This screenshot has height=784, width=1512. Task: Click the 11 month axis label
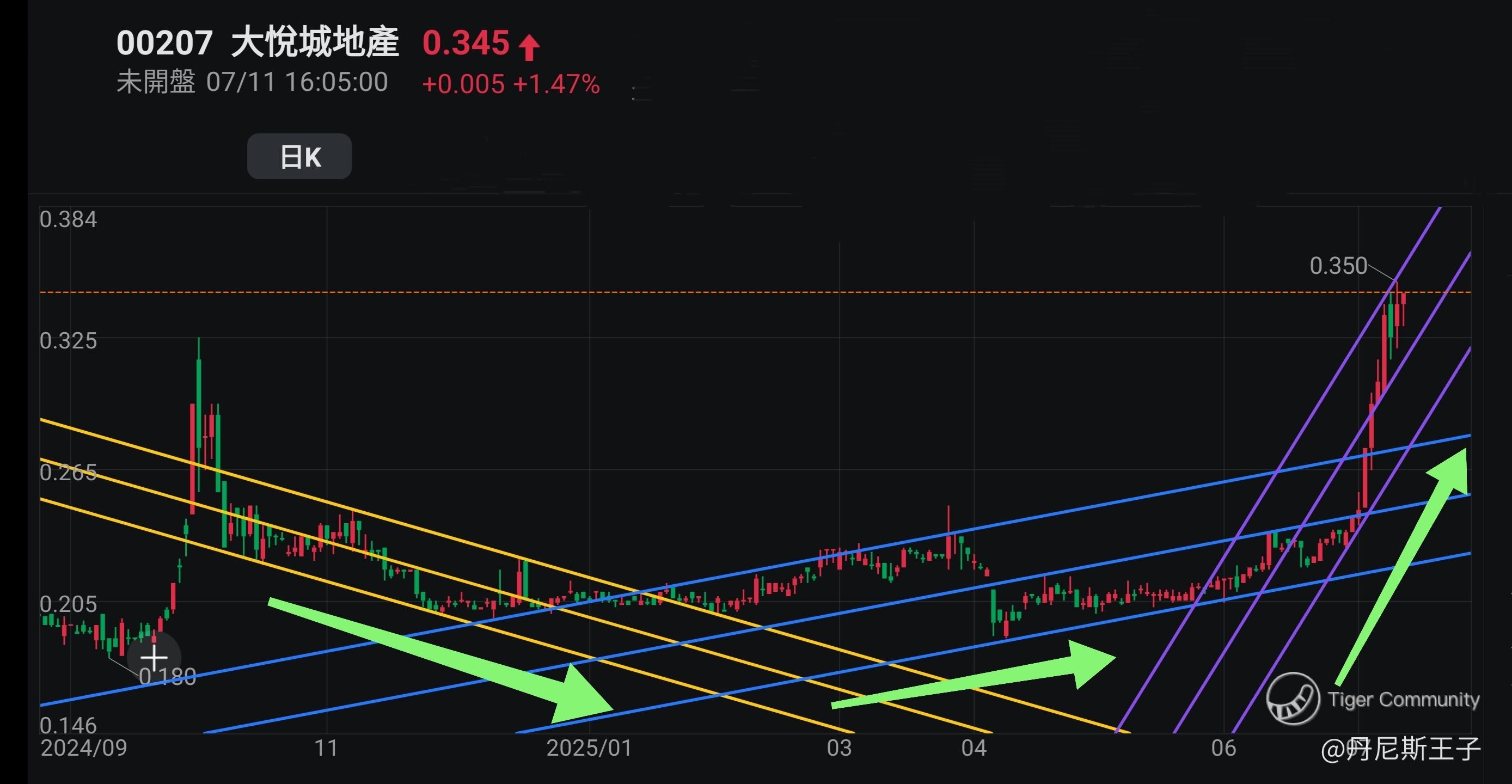(x=326, y=748)
